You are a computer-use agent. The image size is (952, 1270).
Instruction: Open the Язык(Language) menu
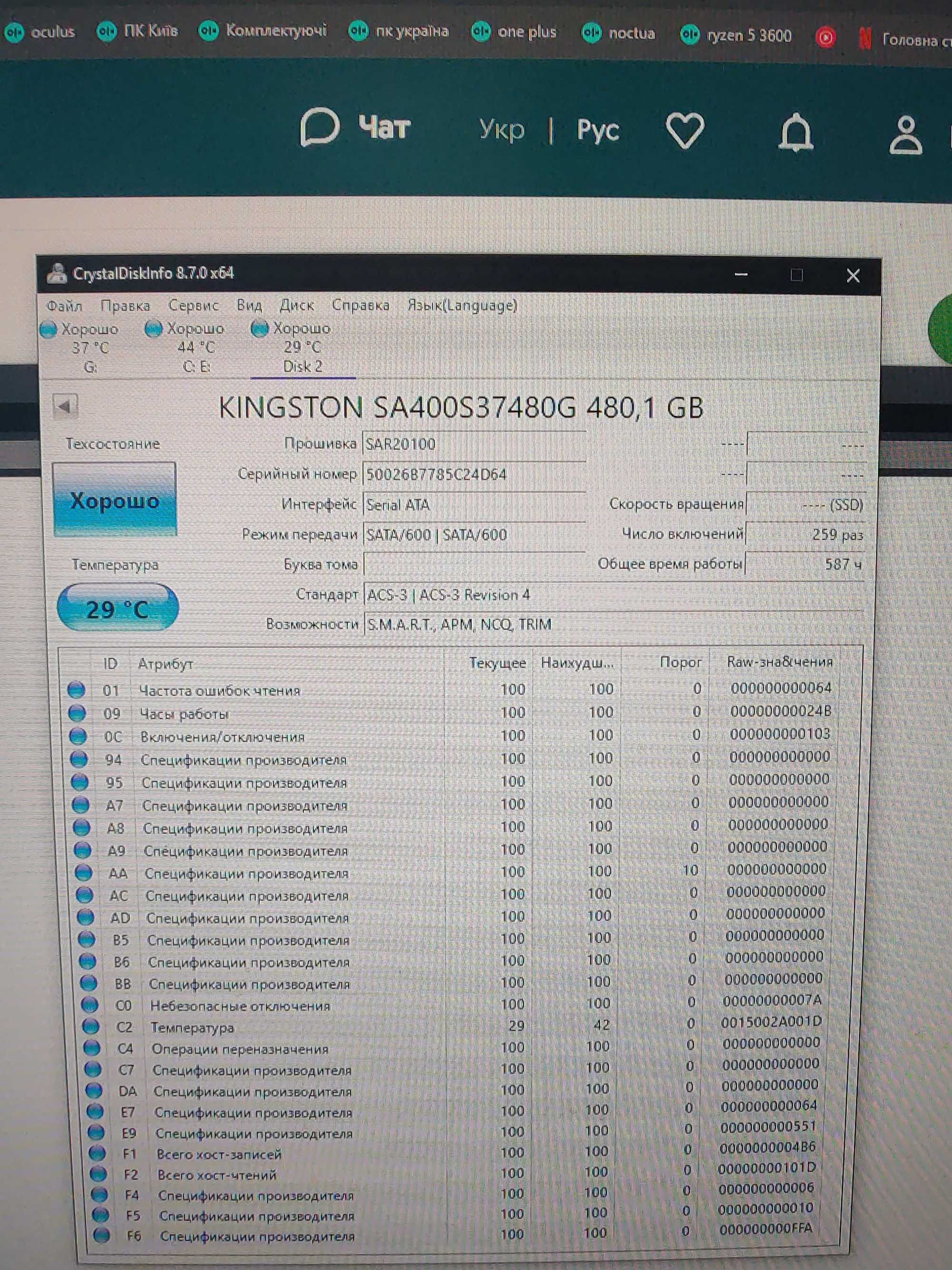(463, 305)
